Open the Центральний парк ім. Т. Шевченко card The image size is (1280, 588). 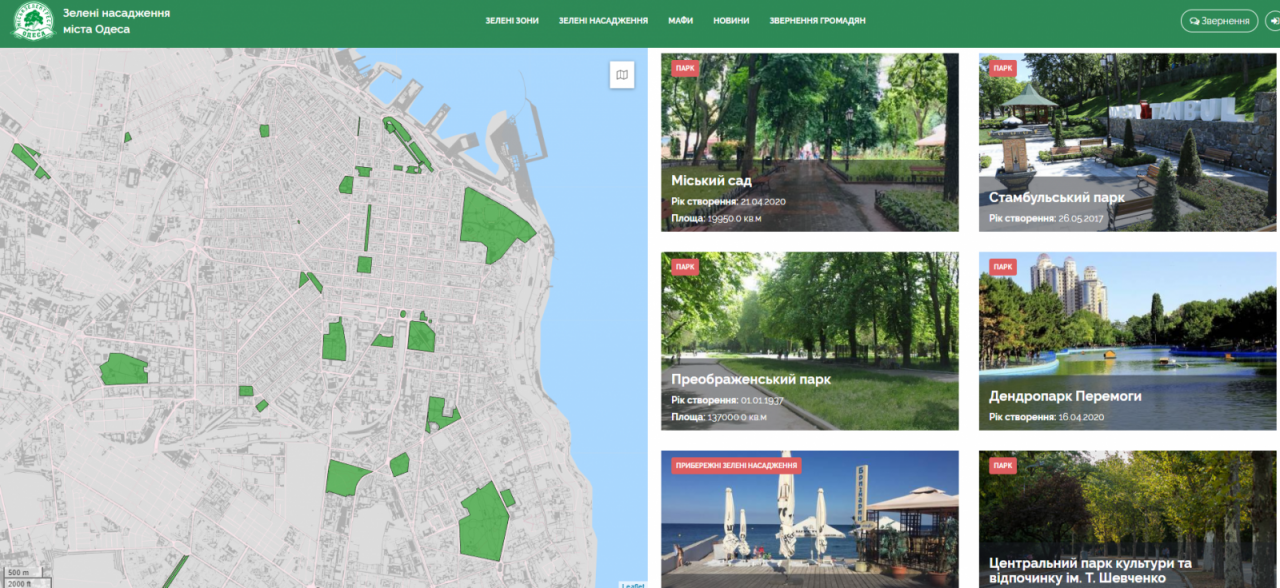[x=1127, y=520]
